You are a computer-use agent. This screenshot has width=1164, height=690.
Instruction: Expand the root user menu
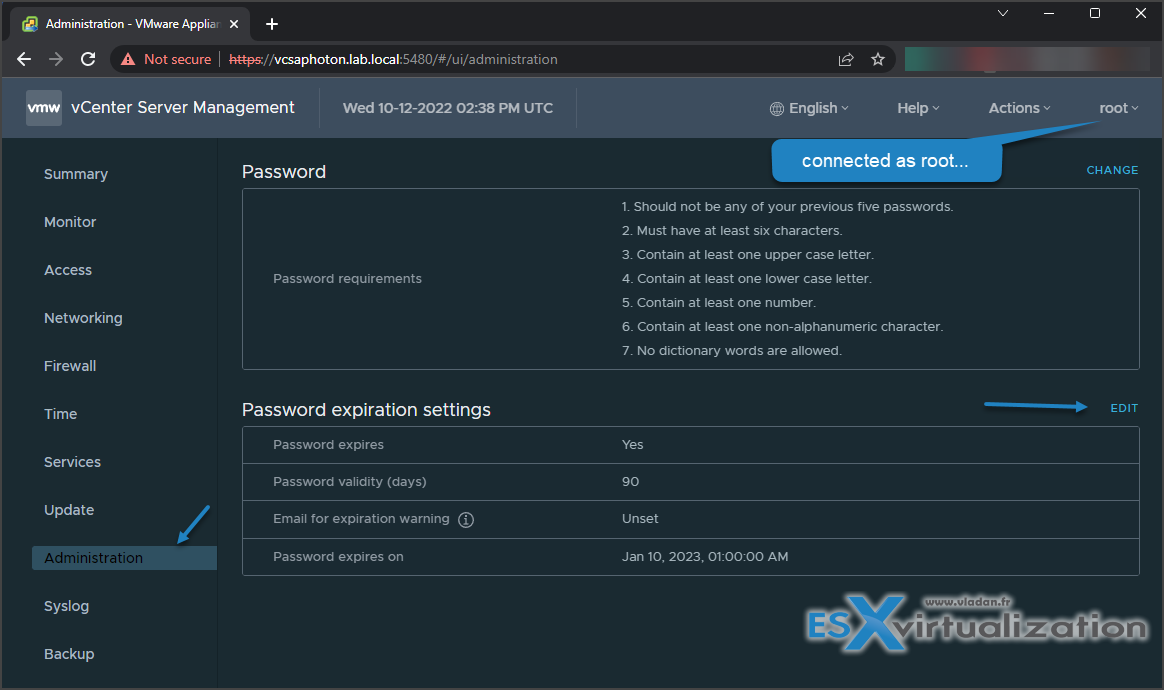[x=1118, y=108]
